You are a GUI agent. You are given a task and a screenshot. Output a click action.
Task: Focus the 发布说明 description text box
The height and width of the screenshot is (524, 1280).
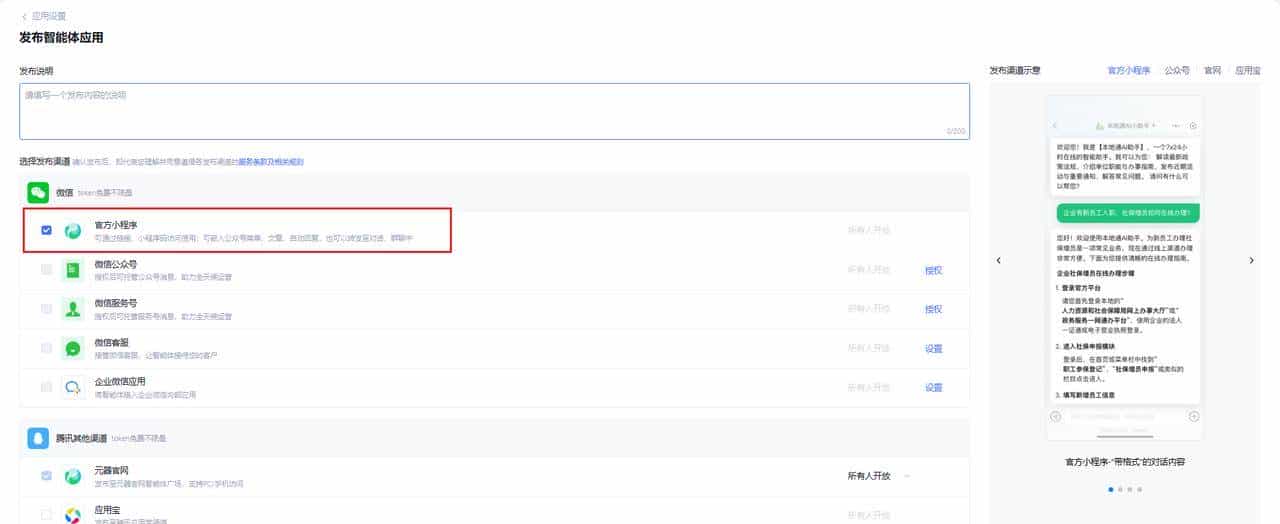pyautogui.click(x=494, y=111)
